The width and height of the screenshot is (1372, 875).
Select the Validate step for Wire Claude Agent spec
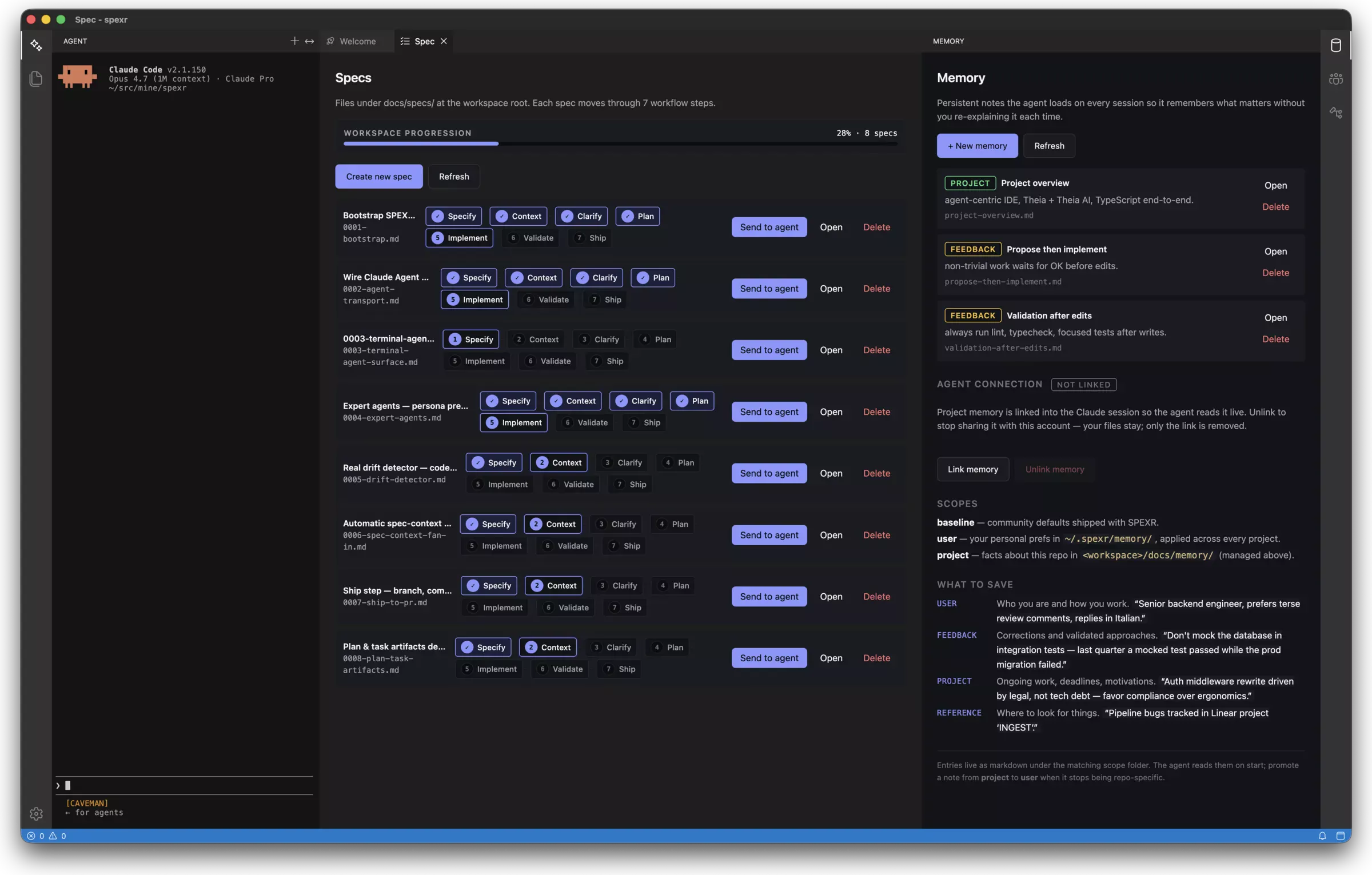point(546,299)
